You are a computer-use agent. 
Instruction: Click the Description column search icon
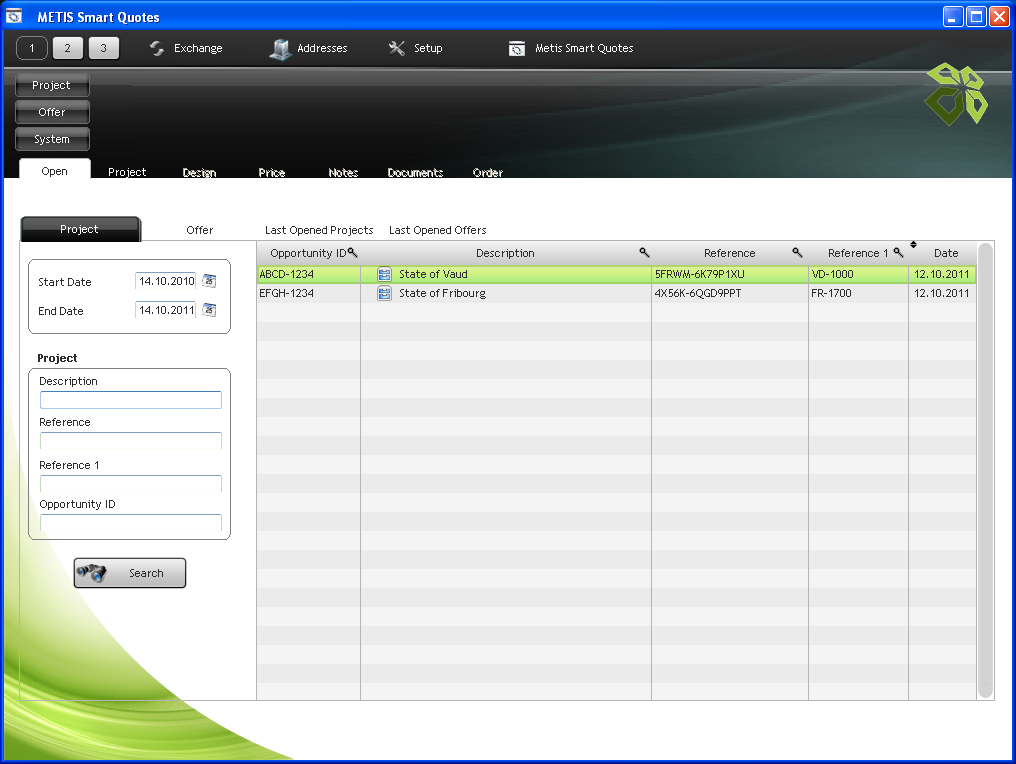click(644, 252)
